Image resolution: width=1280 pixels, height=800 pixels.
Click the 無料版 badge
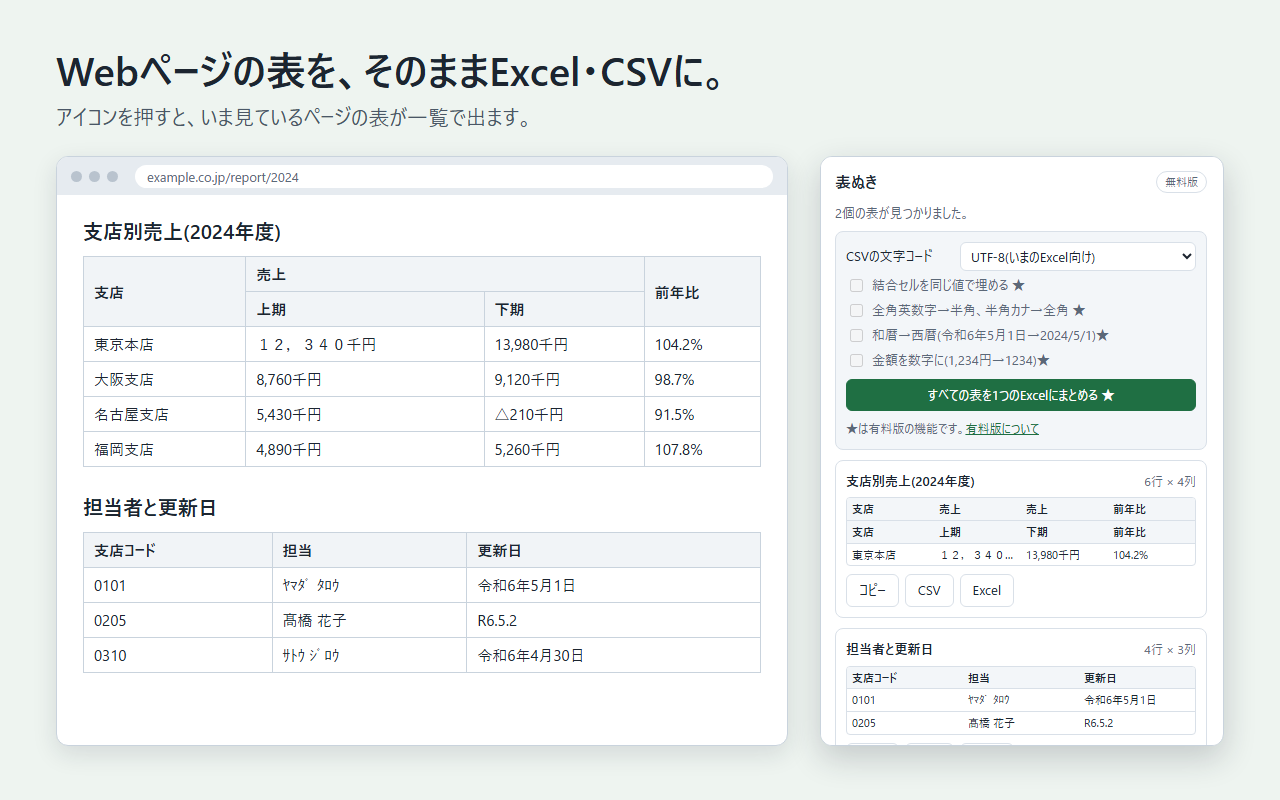[1181, 182]
